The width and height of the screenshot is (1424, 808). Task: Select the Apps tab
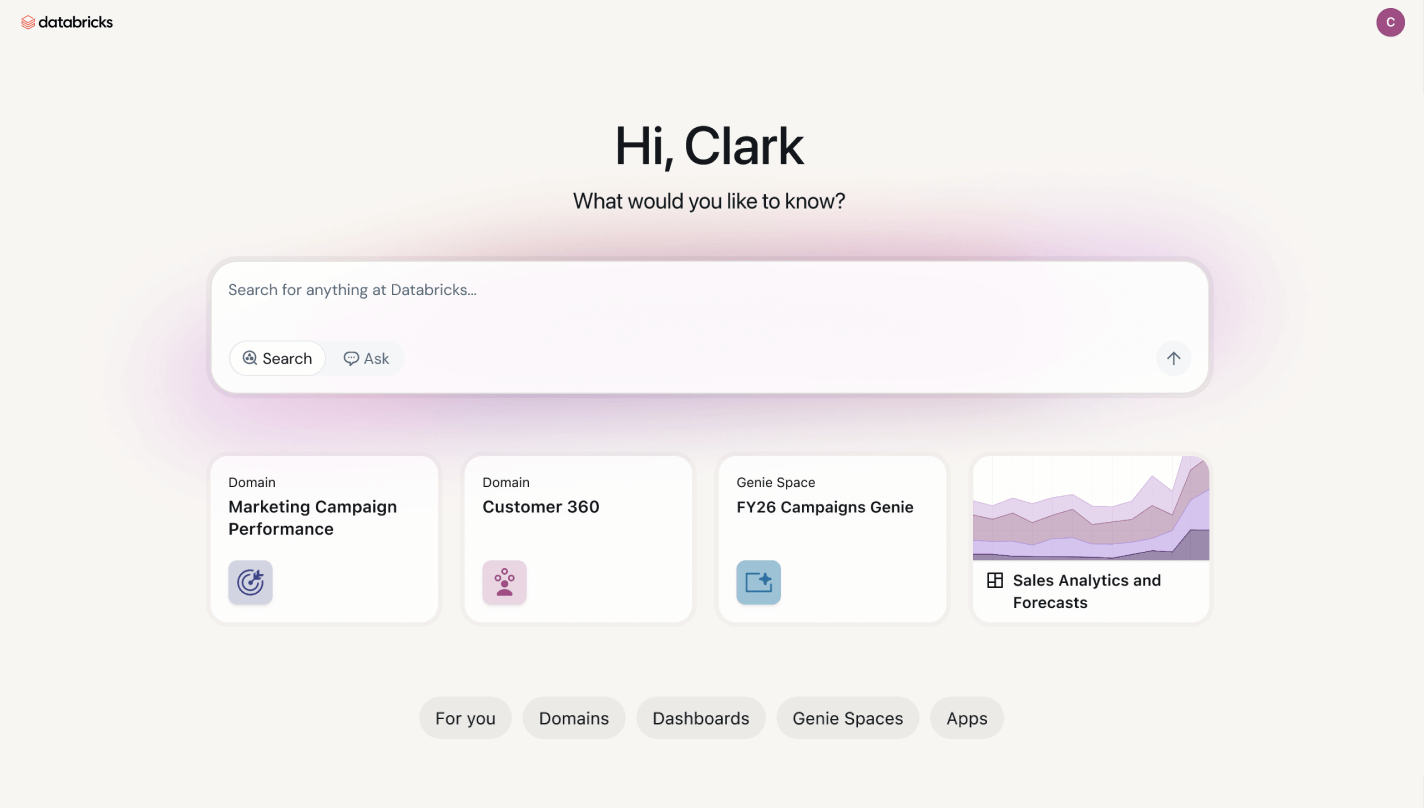[x=967, y=718]
